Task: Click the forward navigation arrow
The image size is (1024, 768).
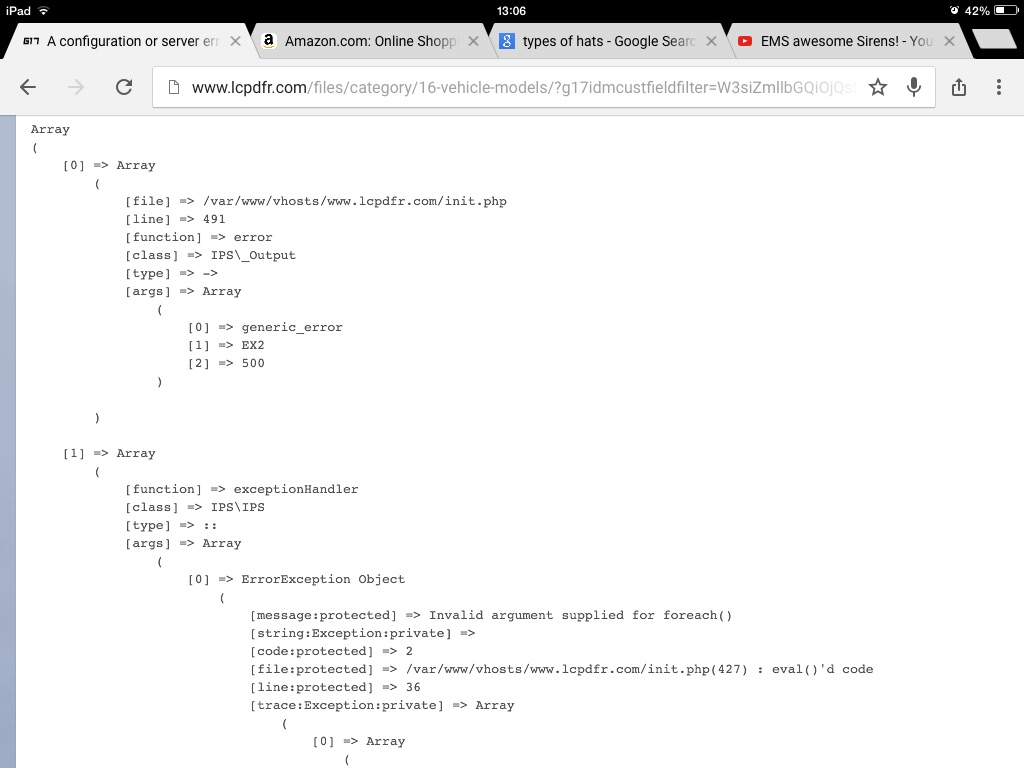Action: coord(76,87)
